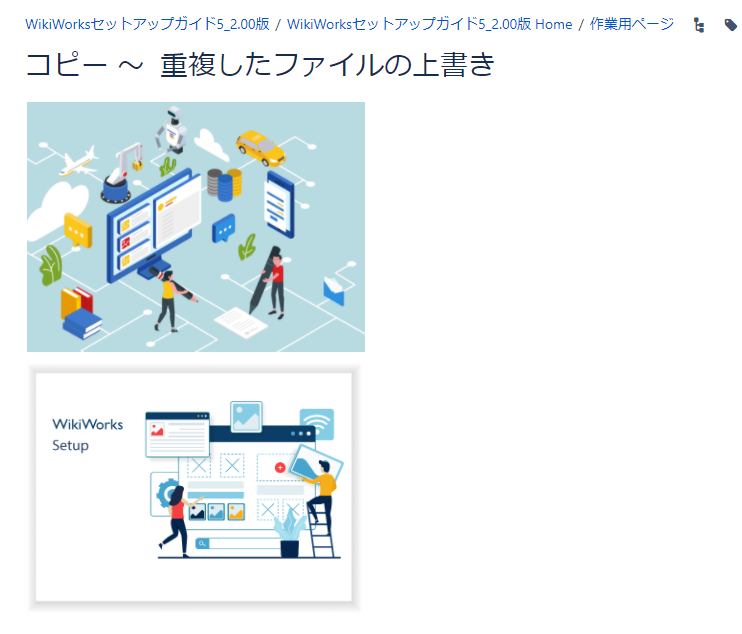Open the page tree icon in breadcrumbs
This screenshot has width=742, height=634.
tap(699, 25)
